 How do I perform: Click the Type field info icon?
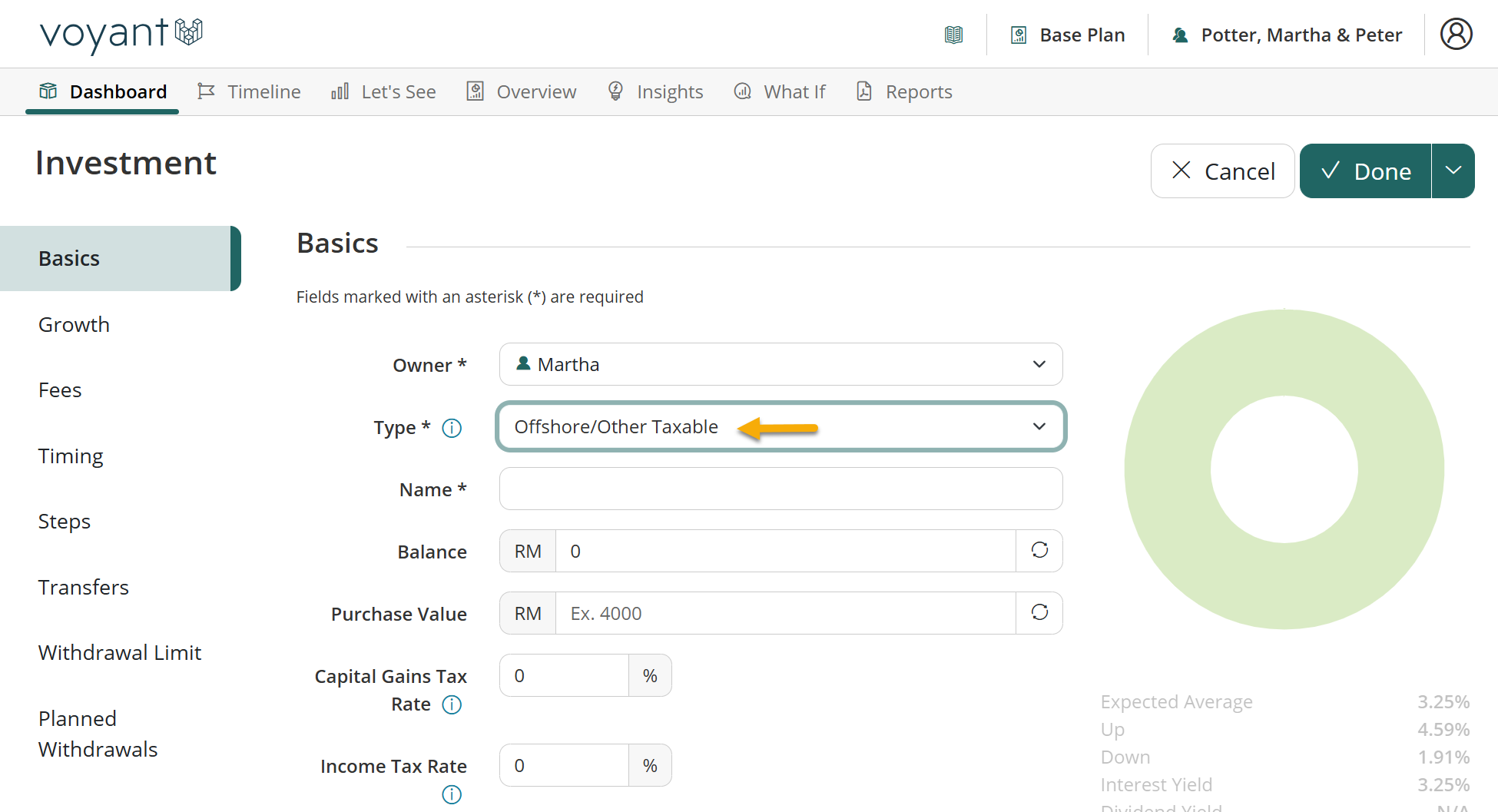click(x=452, y=428)
